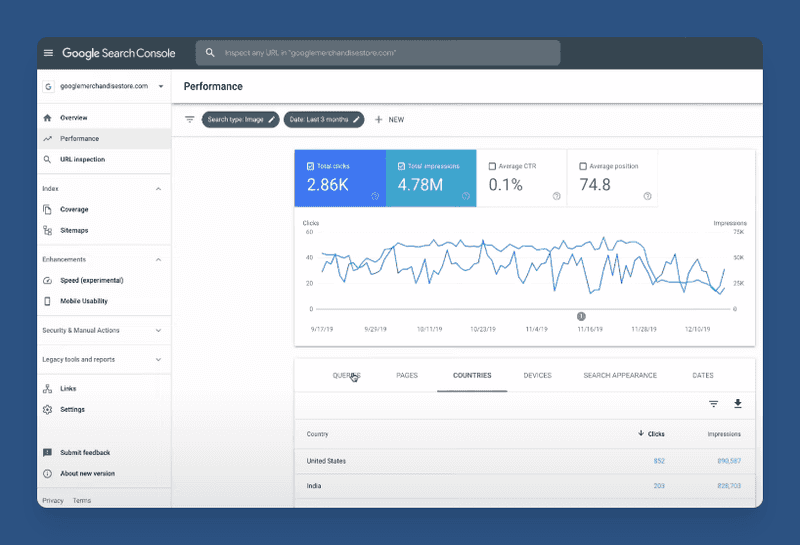This screenshot has height=545, width=800.
Task: Open the hamburger navigation menu
Action: click(x=48, y=53)
